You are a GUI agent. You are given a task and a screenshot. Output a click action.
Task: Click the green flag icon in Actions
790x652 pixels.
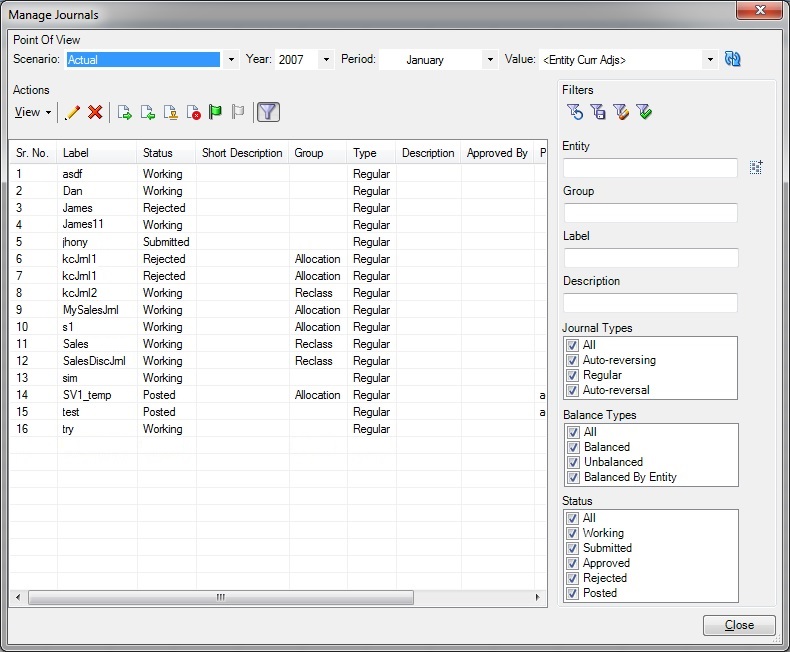(x=215, y=113)
